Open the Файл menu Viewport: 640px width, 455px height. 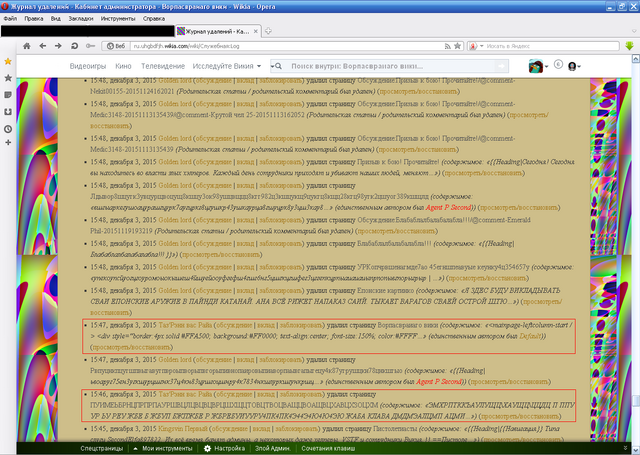(x=10, y=18)
